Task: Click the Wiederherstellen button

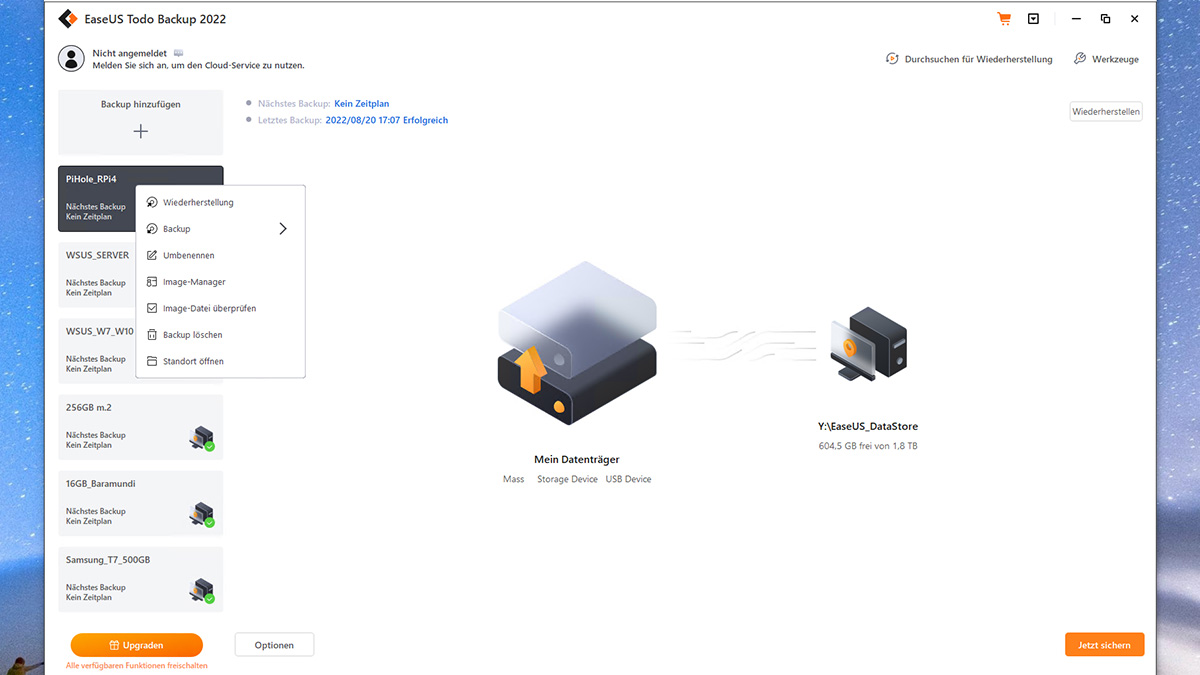Action: point(1106,112)
